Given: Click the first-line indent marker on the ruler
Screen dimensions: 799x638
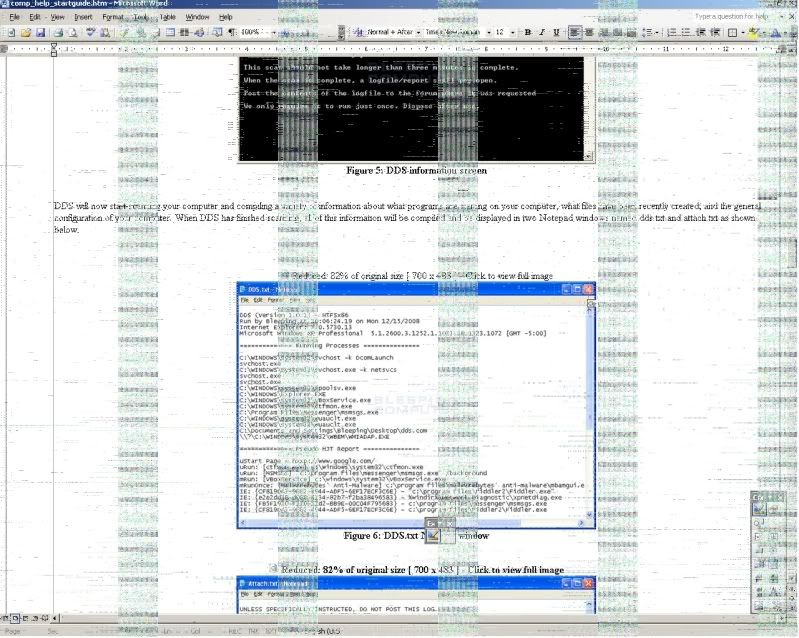Looking at the screenshot, I should [54, 46].
